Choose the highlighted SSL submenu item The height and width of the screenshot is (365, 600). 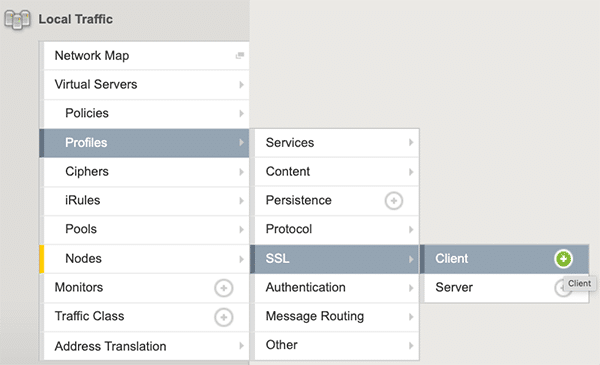[x=334, y=259]
